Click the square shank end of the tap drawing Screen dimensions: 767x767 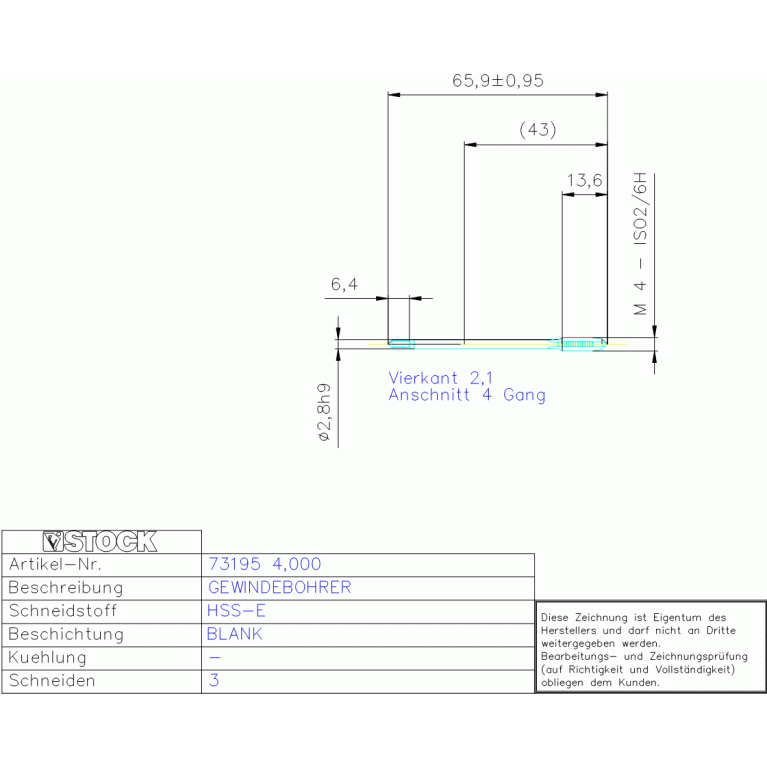(x=401, y=344)
